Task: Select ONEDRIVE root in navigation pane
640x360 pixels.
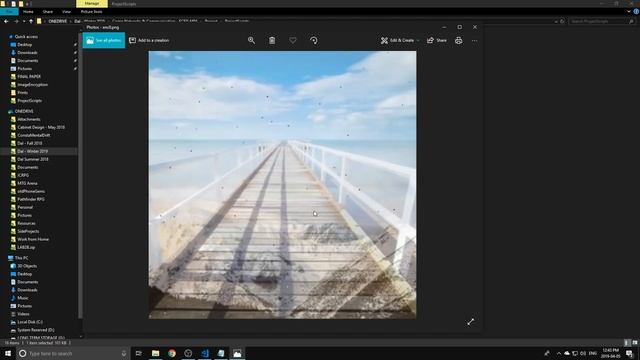Action: coord(24,111)
